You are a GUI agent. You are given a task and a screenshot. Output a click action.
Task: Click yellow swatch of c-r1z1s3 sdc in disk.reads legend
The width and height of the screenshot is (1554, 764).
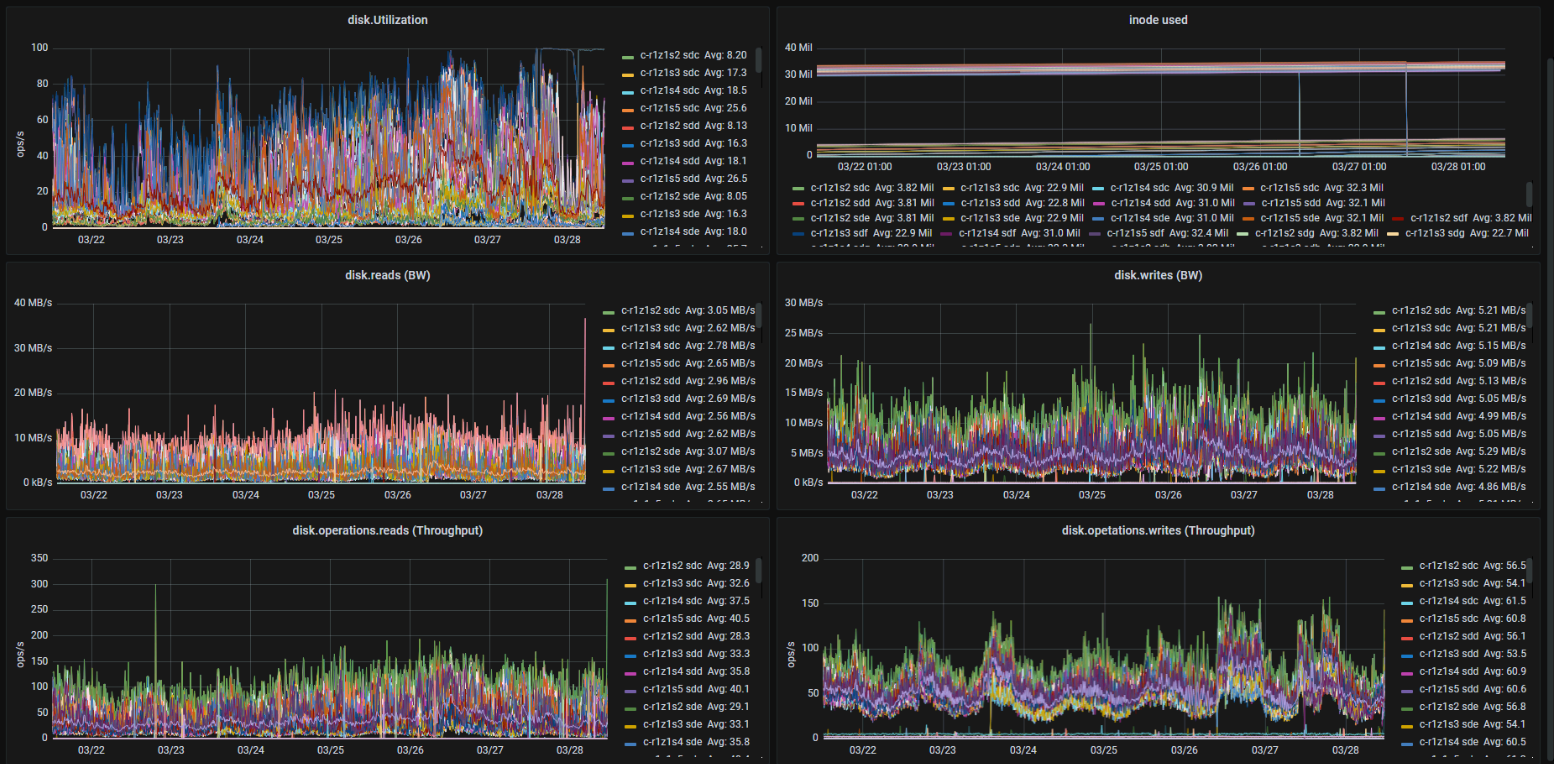point(609,328)
